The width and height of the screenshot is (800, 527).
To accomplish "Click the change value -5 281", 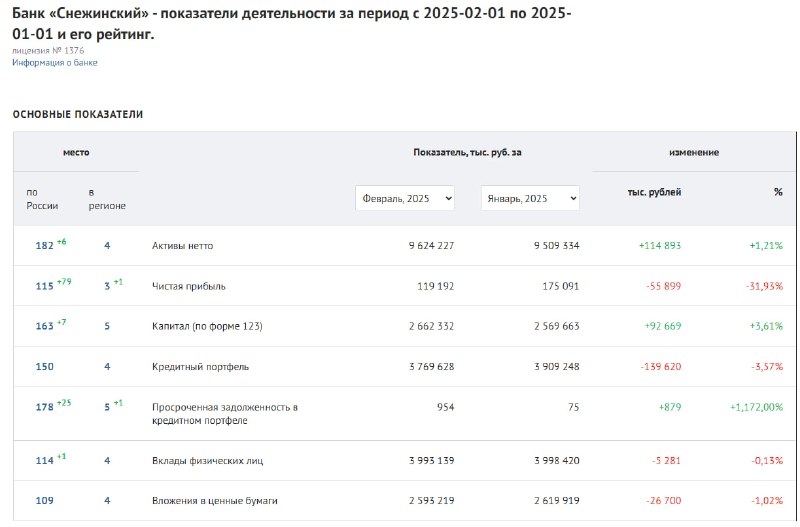I will point(666,461).
